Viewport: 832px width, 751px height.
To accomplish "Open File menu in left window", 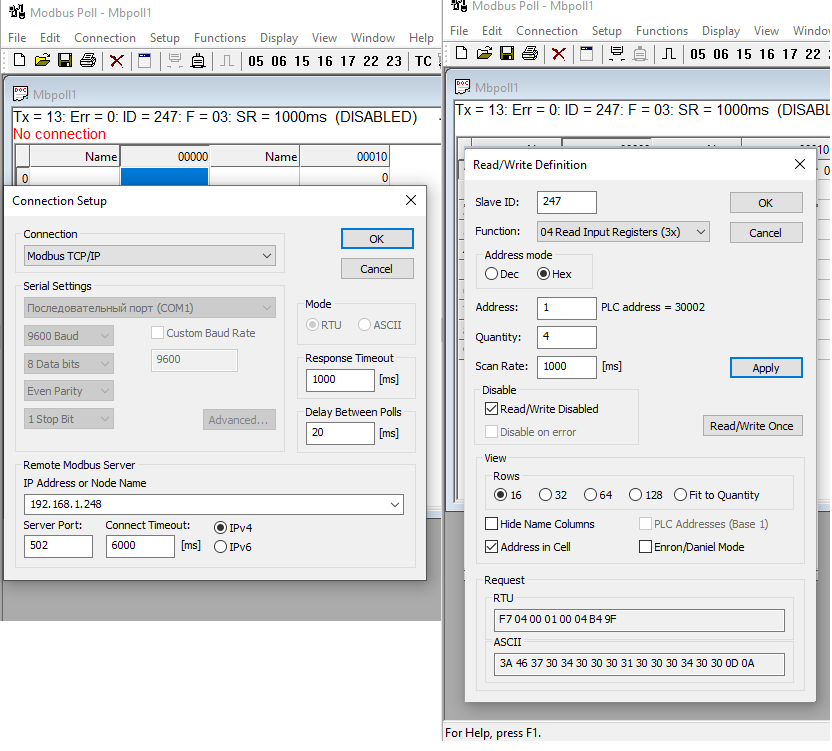I will (17, 38).
